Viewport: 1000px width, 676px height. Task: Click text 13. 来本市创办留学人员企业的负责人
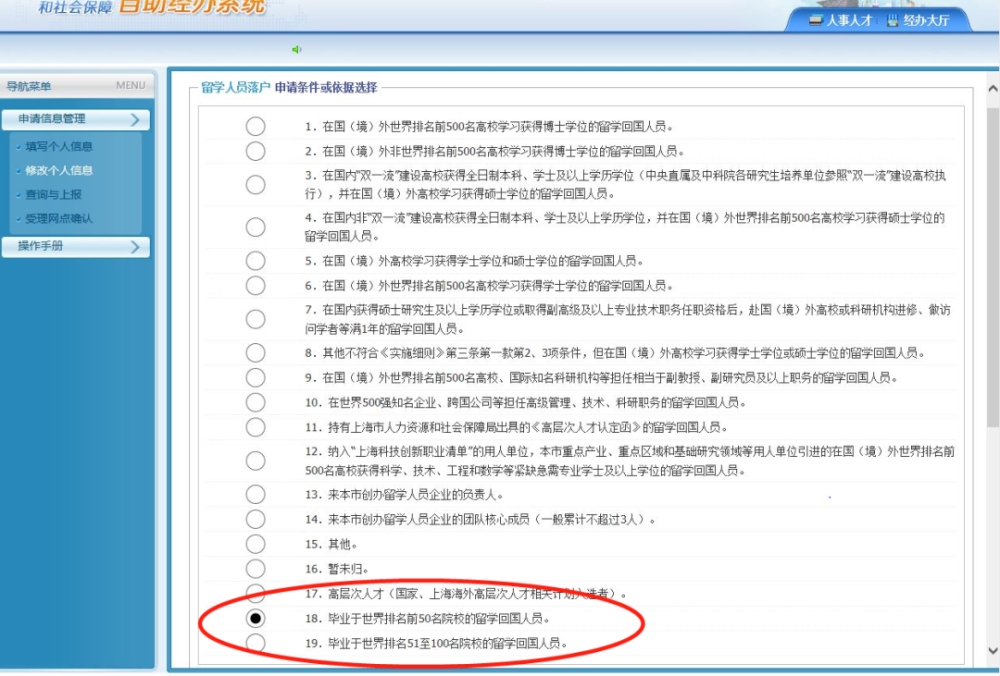click(x=404, y=494)
